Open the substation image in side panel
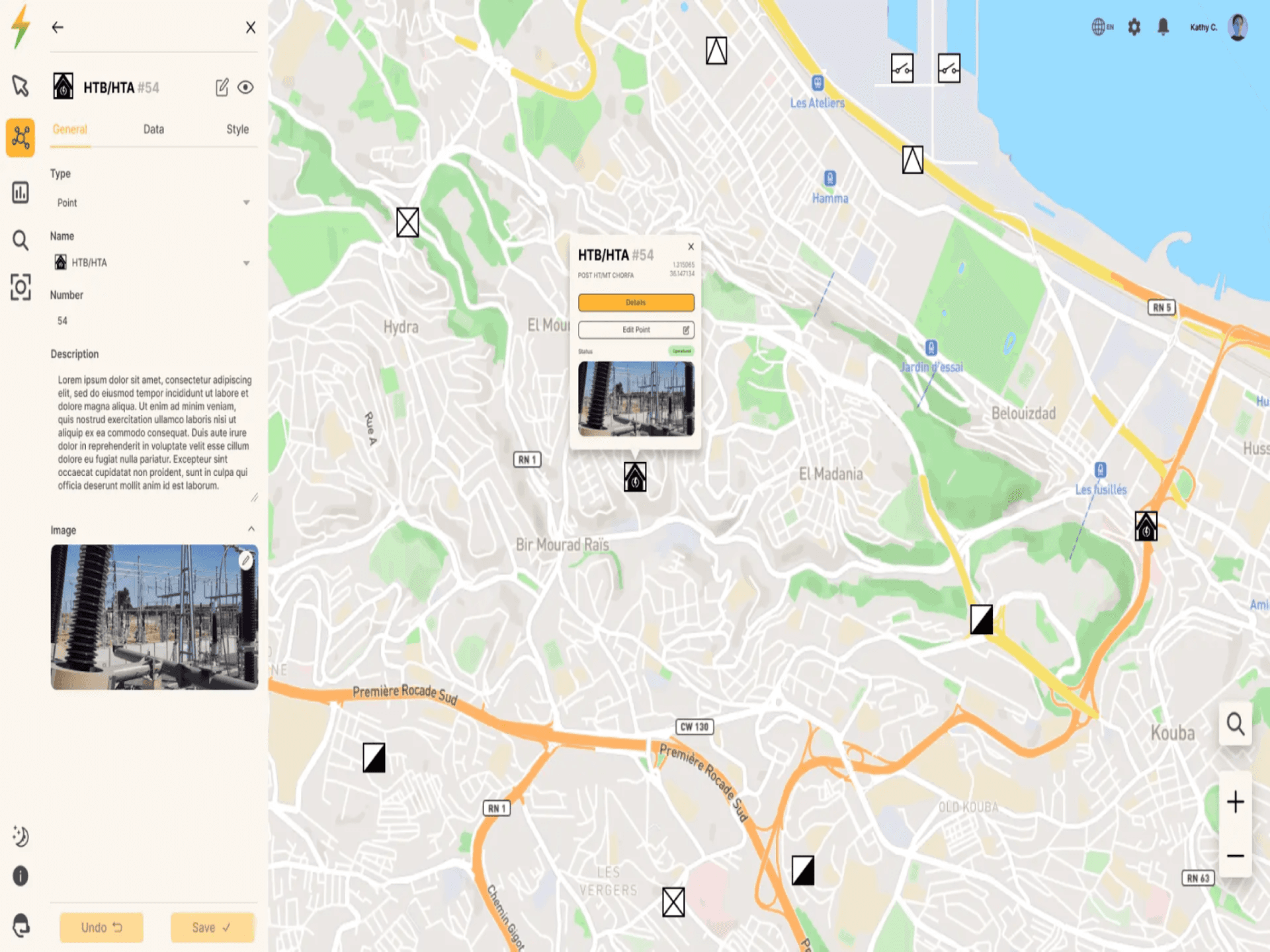This screenshot has width=1270, height=952. pyautogui.click(x=154, y=617)
